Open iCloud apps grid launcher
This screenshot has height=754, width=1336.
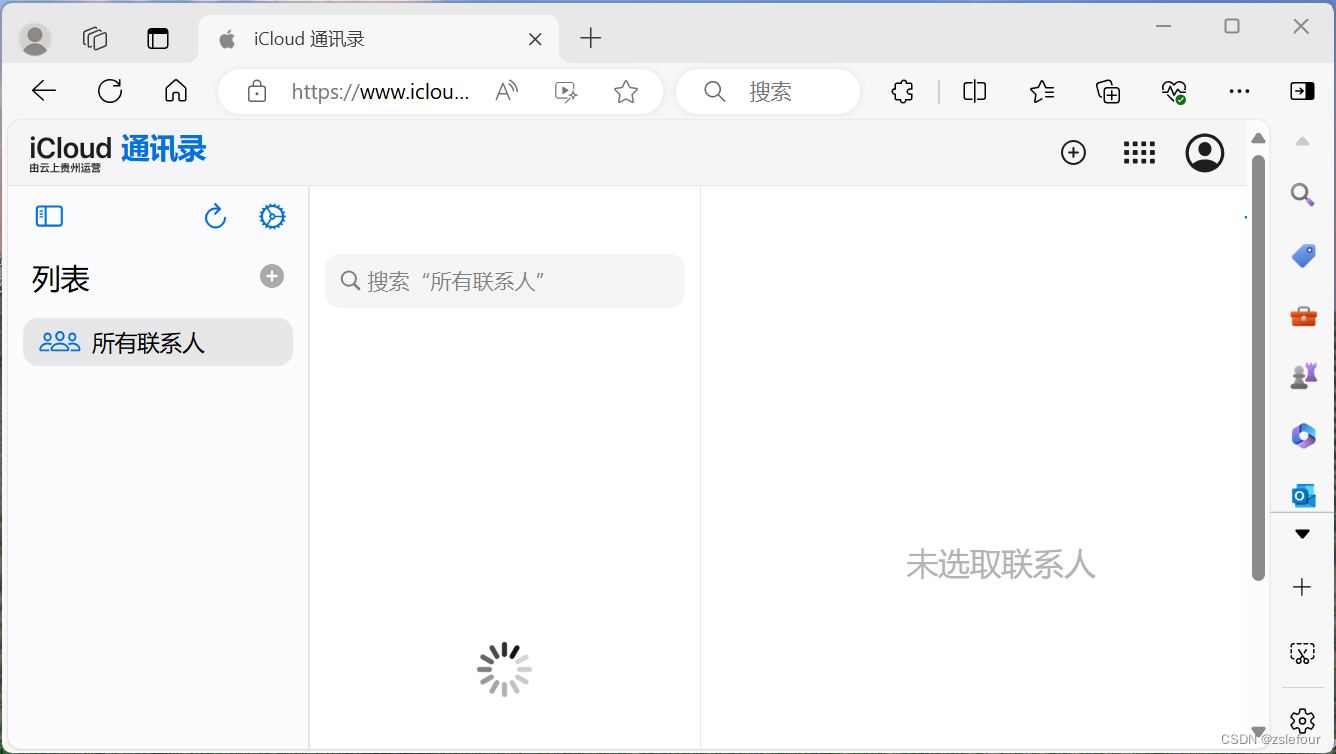click(1139, 153)
